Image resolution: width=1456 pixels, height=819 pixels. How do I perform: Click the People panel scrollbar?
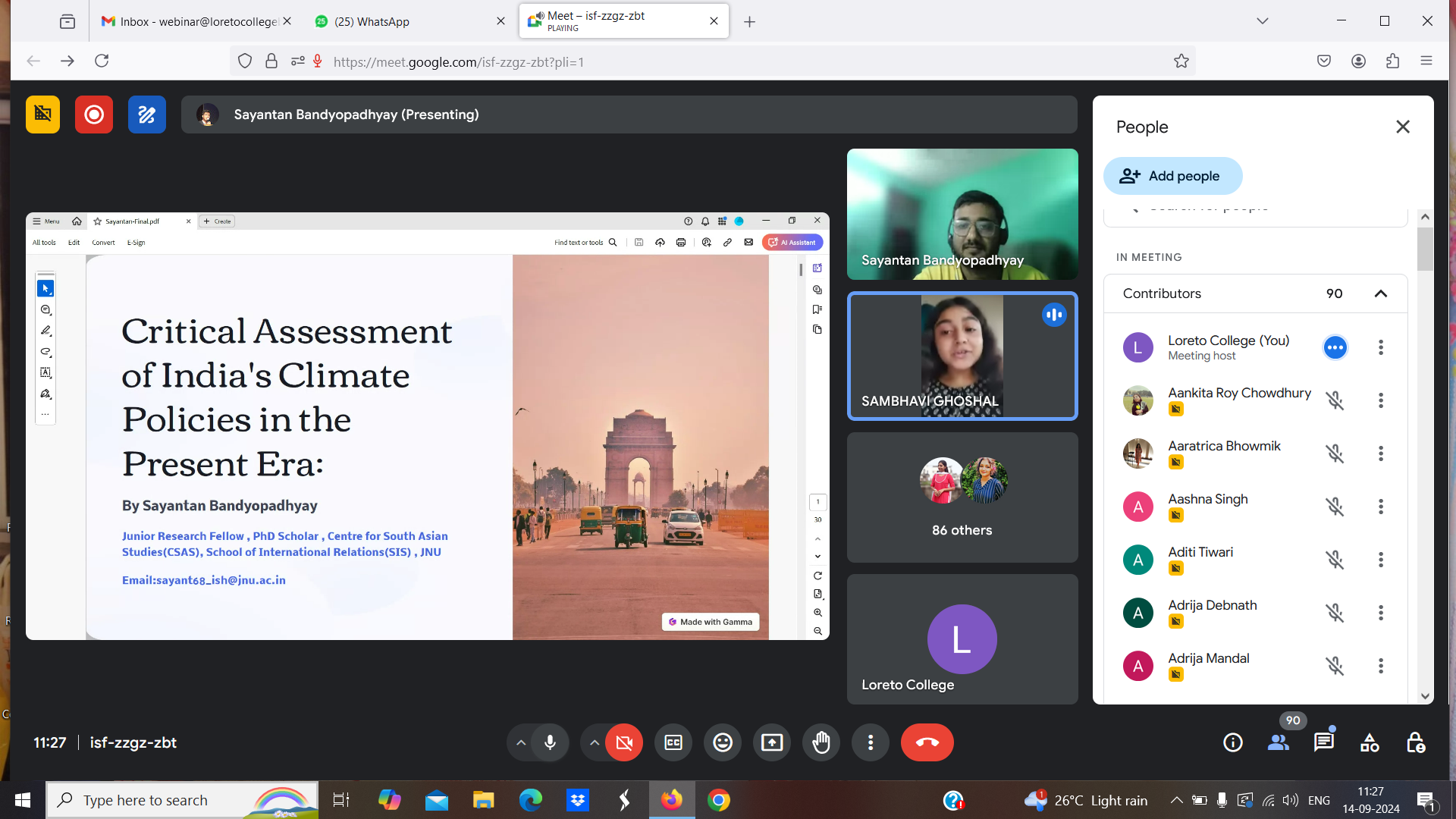1425,249
